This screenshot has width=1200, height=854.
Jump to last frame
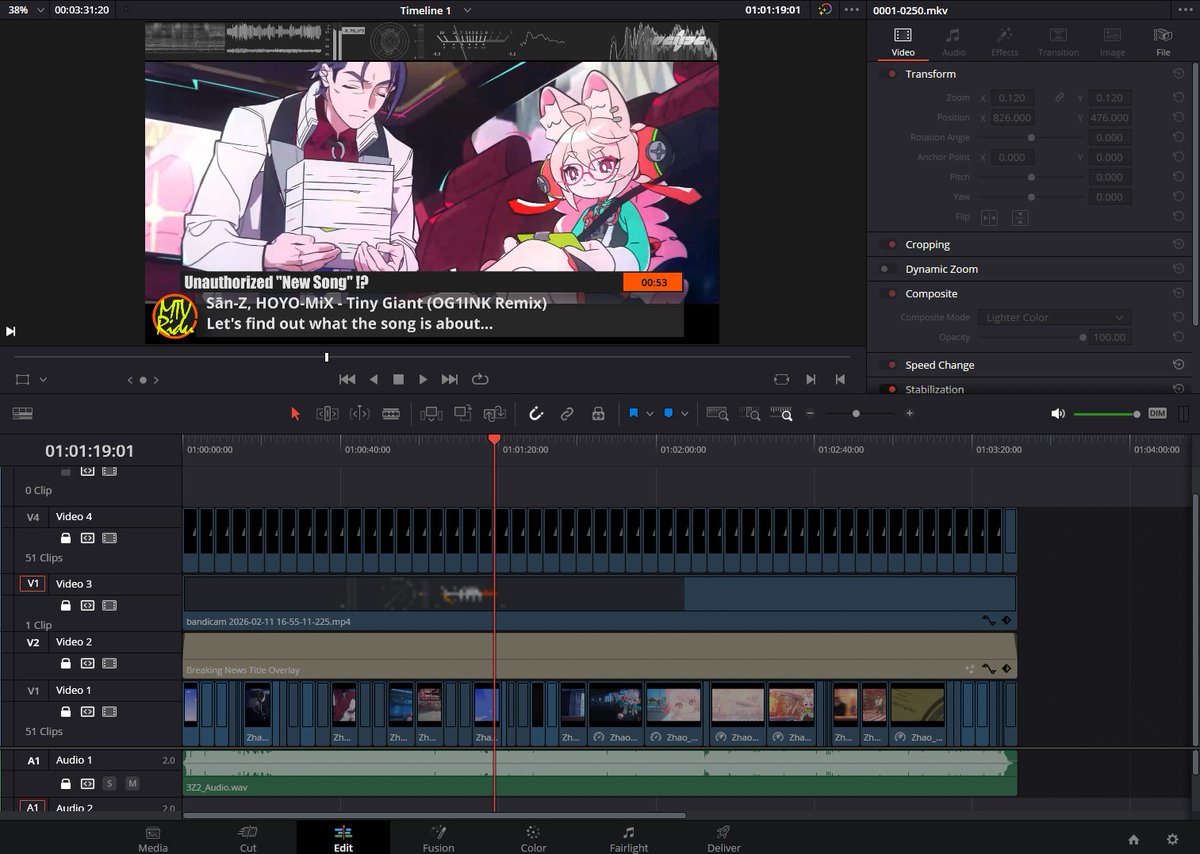click(x=450, y=379)
